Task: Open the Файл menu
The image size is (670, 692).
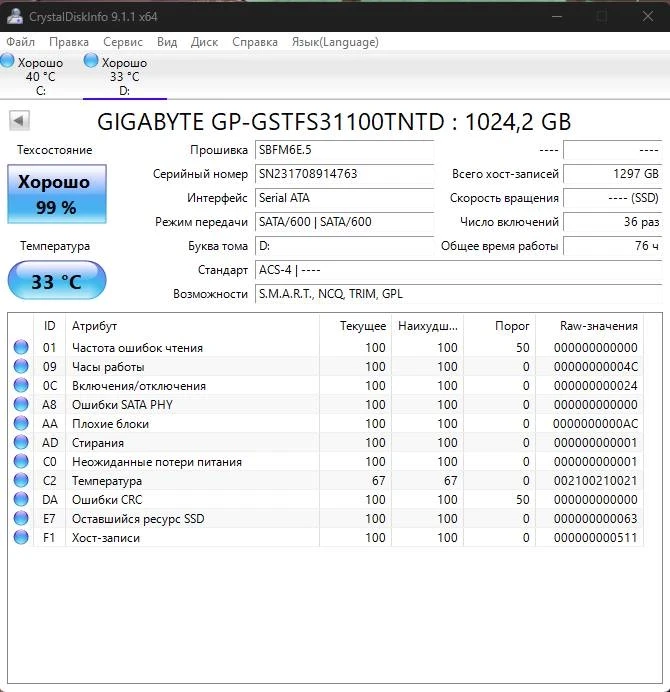Action: pos(20,42)
